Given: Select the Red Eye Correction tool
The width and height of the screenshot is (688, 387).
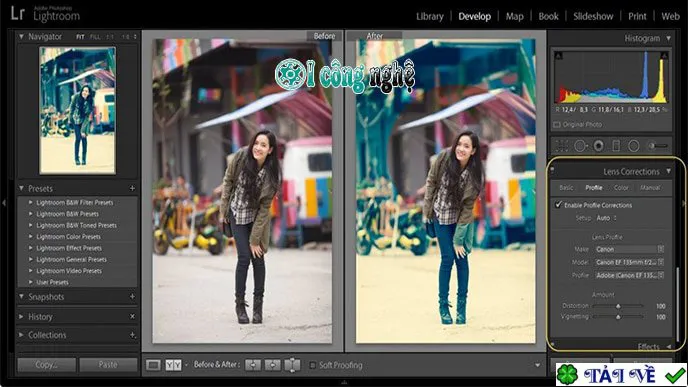Looking at the screenshot, I should (598, 146).
